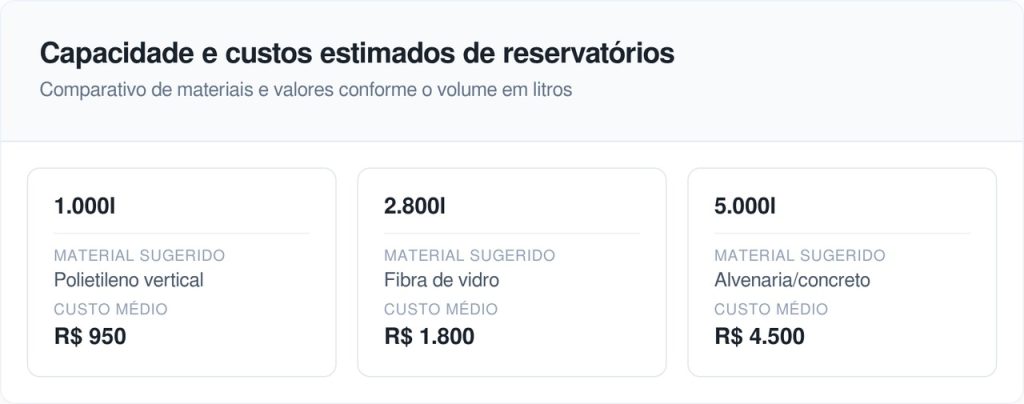This screenshot has height=404, width=1024.
Task: Click the 'R$ 4.500' cost value
Action: pyautogui.click(x=759, y=336)
